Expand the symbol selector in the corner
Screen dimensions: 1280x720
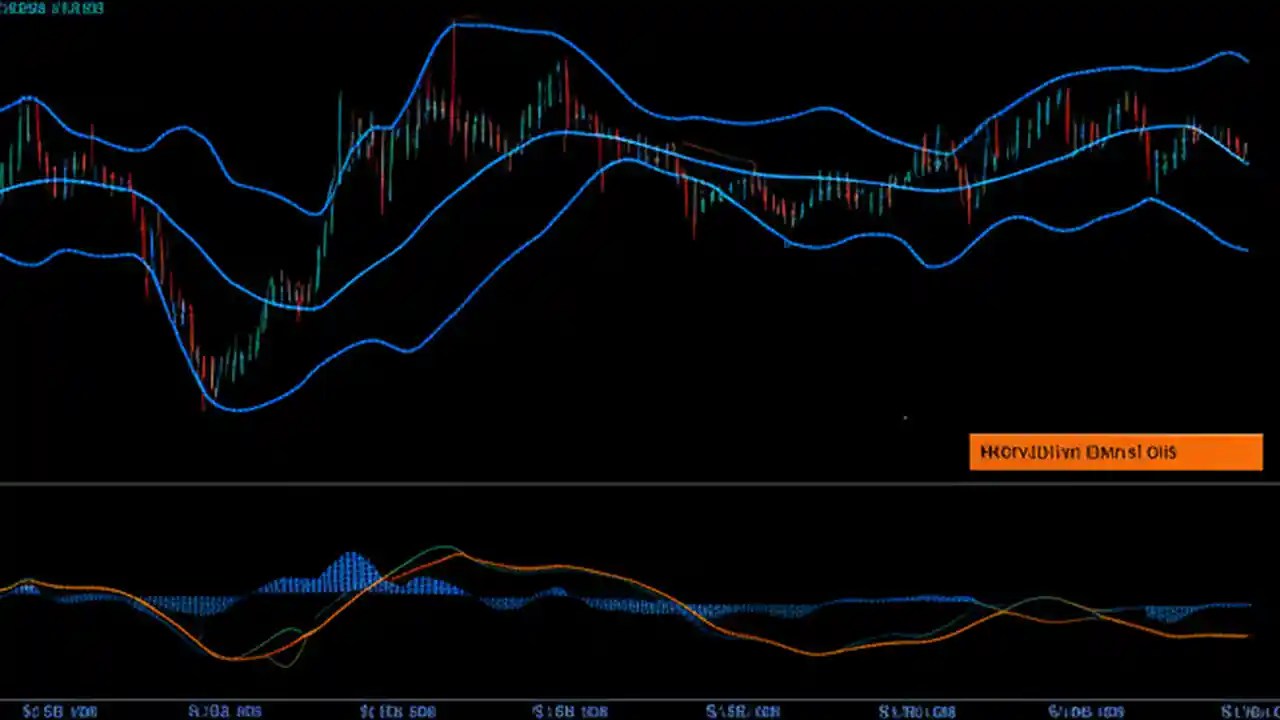[x=50, y=9]
